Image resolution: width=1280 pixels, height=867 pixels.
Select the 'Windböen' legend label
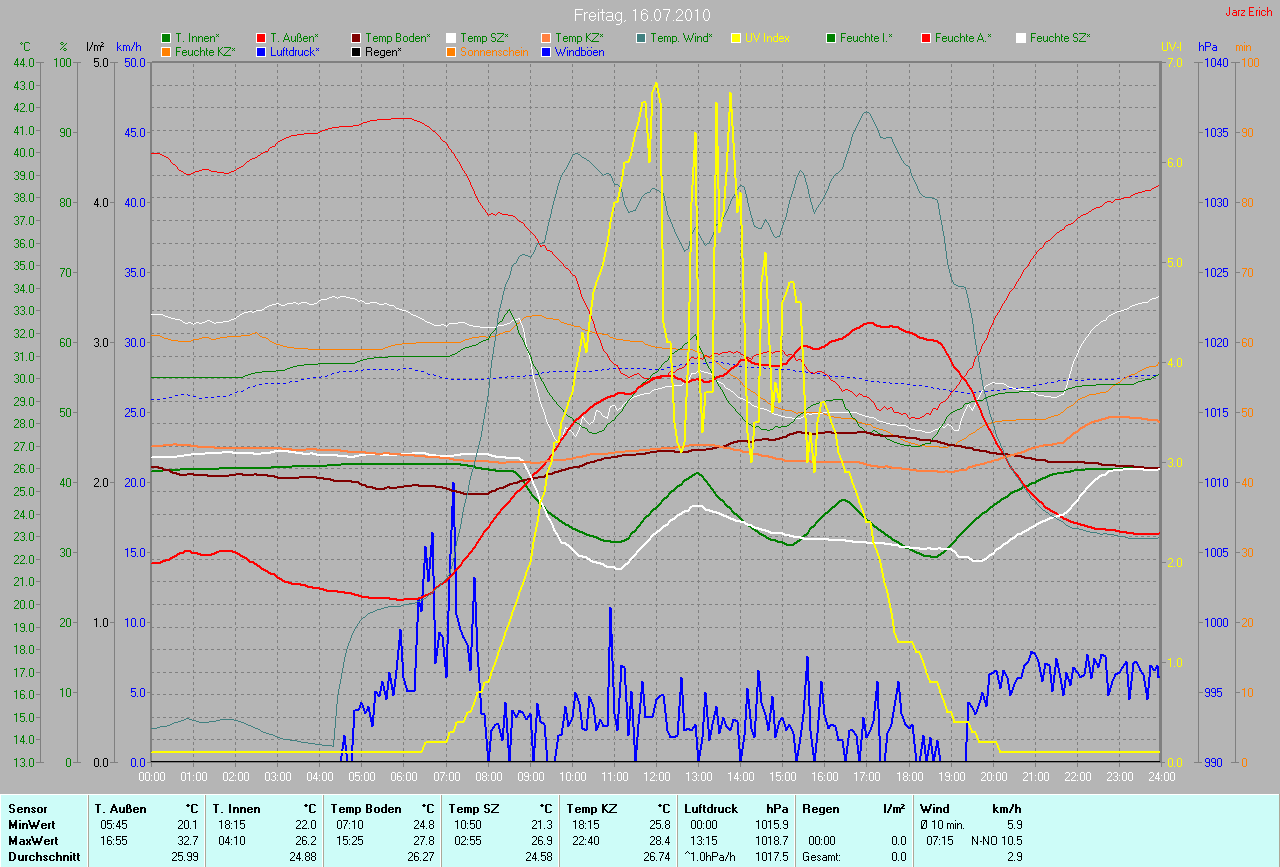(580, 51)
